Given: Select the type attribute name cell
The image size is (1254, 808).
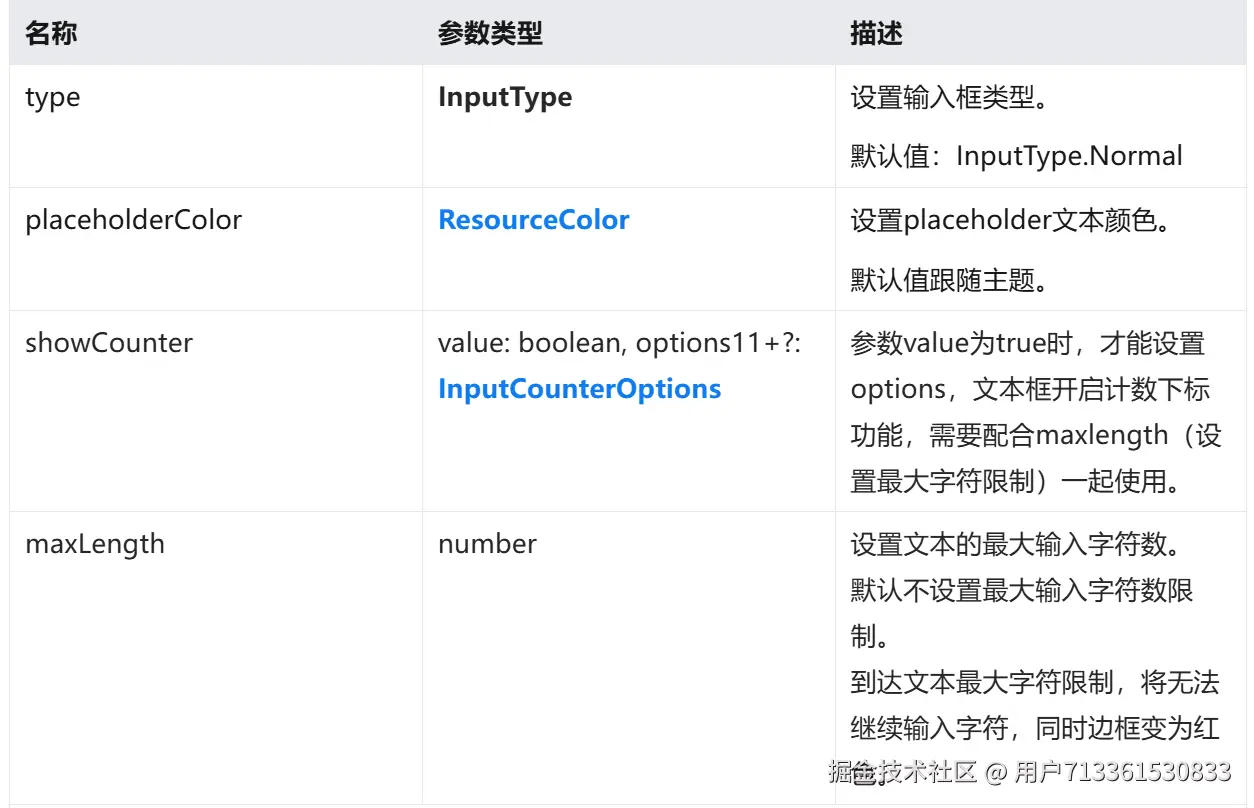Looking at the screenshot, I should tap(53, 97).
